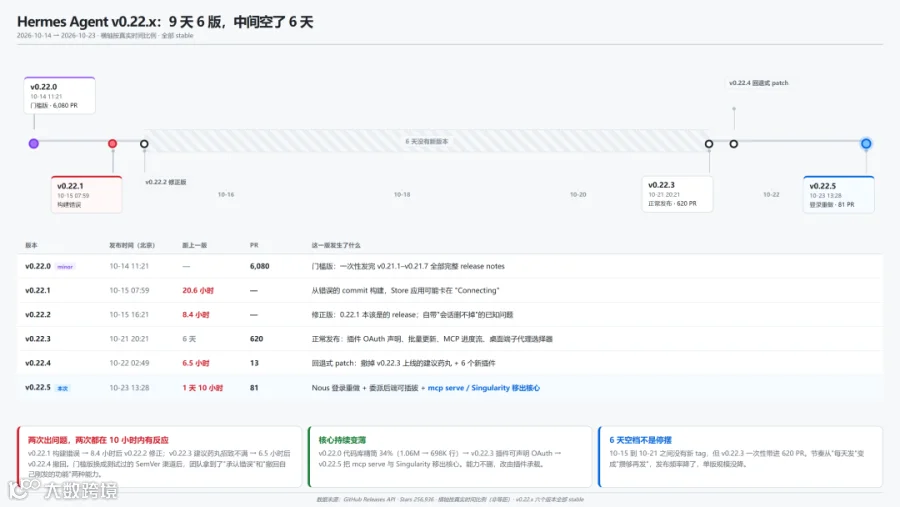The image size is (900, 507).
Task: Click the 'minor' badge beside v0.22.0
Action: pyautogui.click(x=65, y=266)
